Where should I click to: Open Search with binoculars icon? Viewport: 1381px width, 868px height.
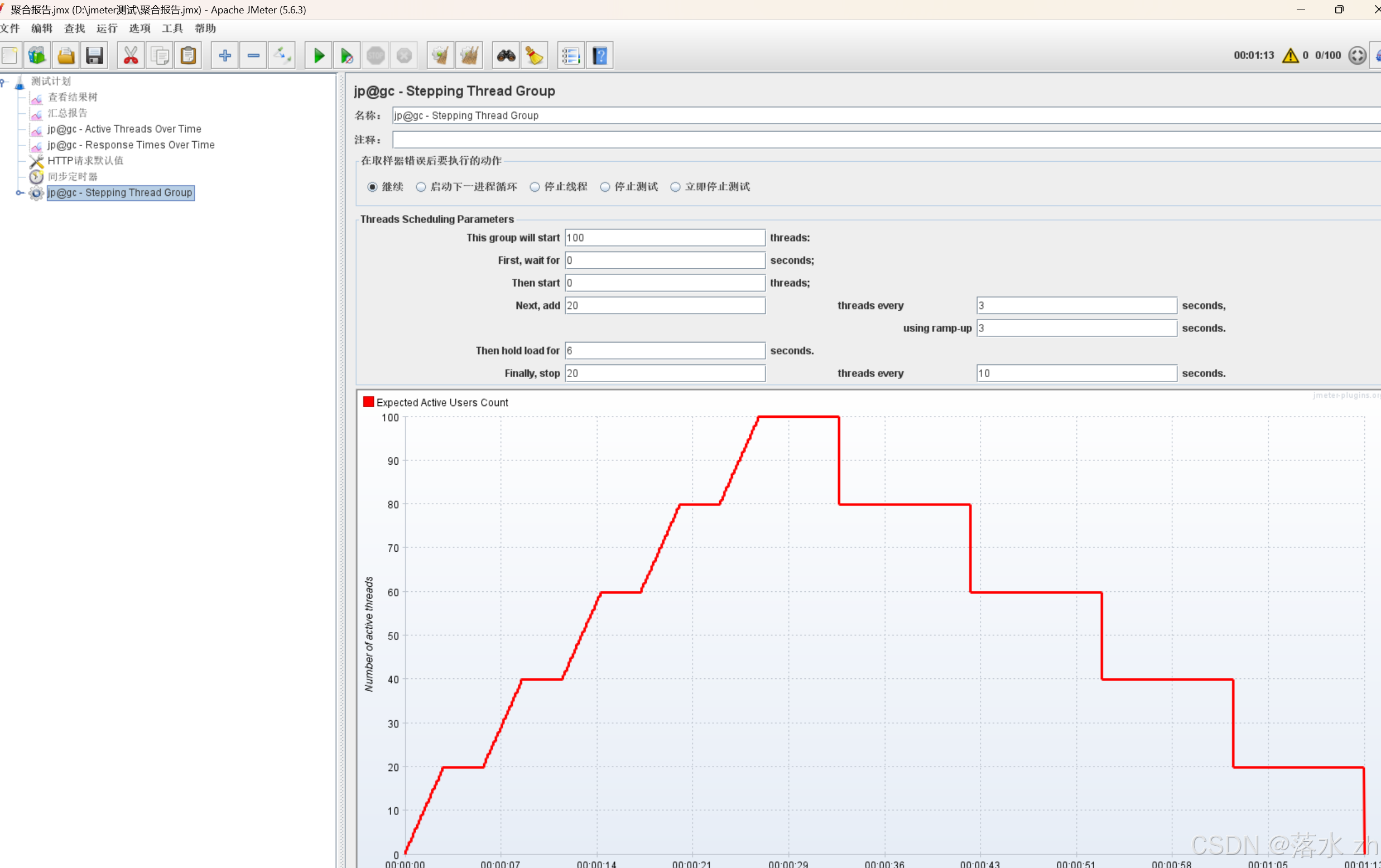click(x=506, y=56)
